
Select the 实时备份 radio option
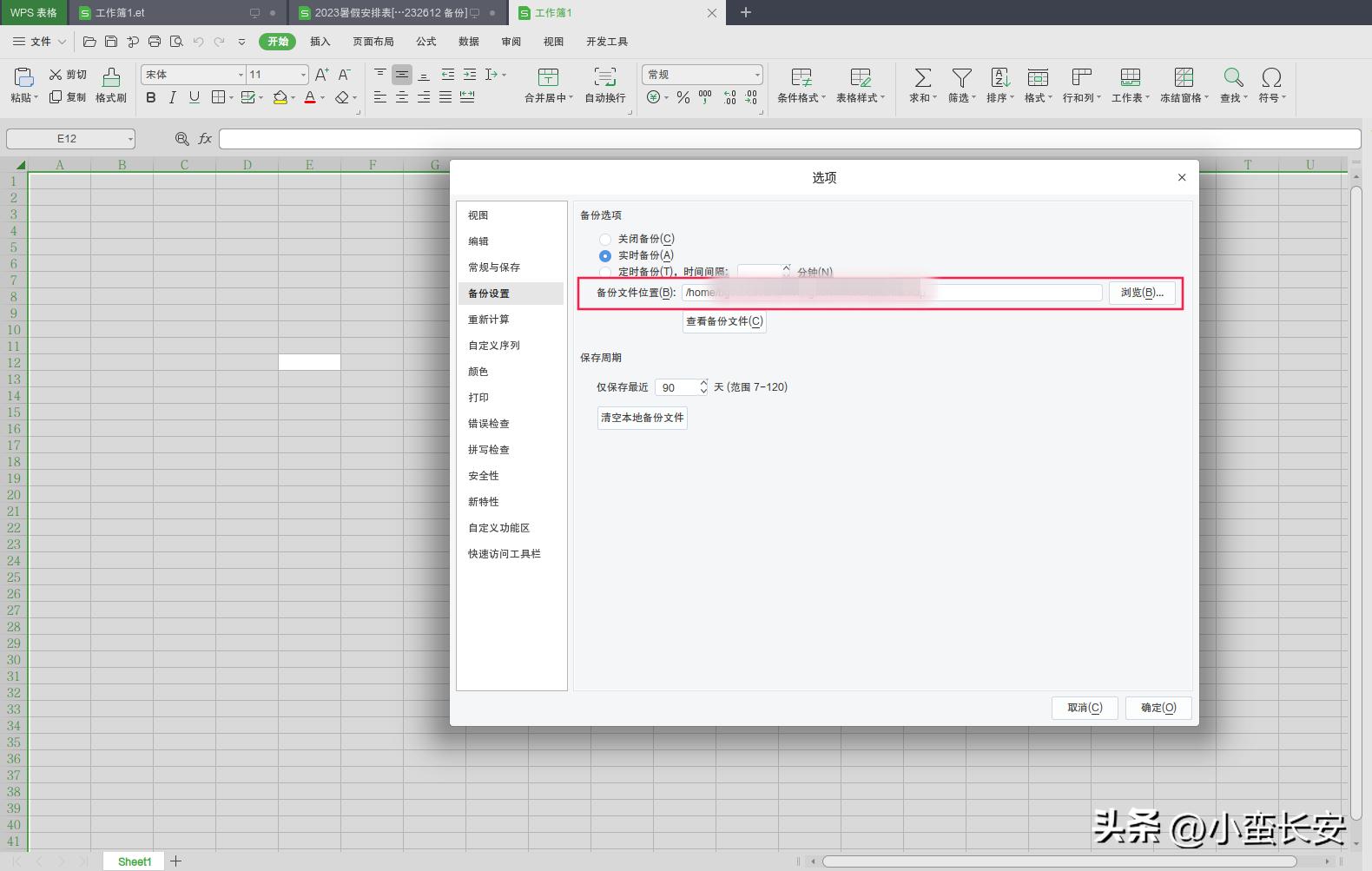coord(605,256)
